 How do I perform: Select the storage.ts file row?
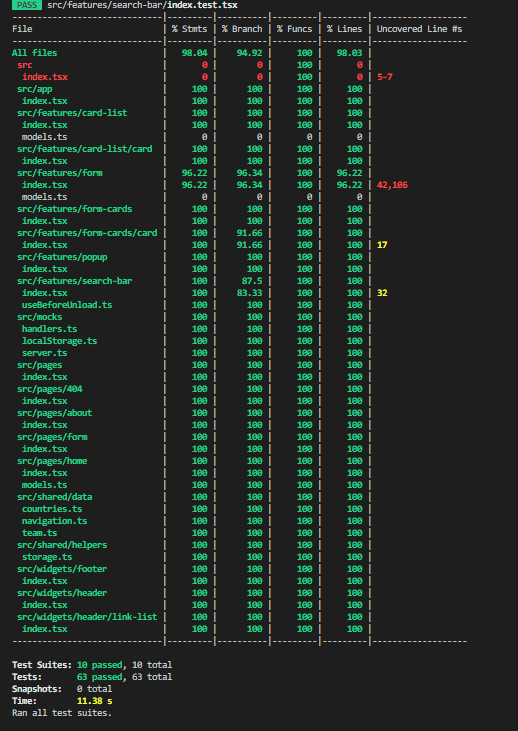47,557
